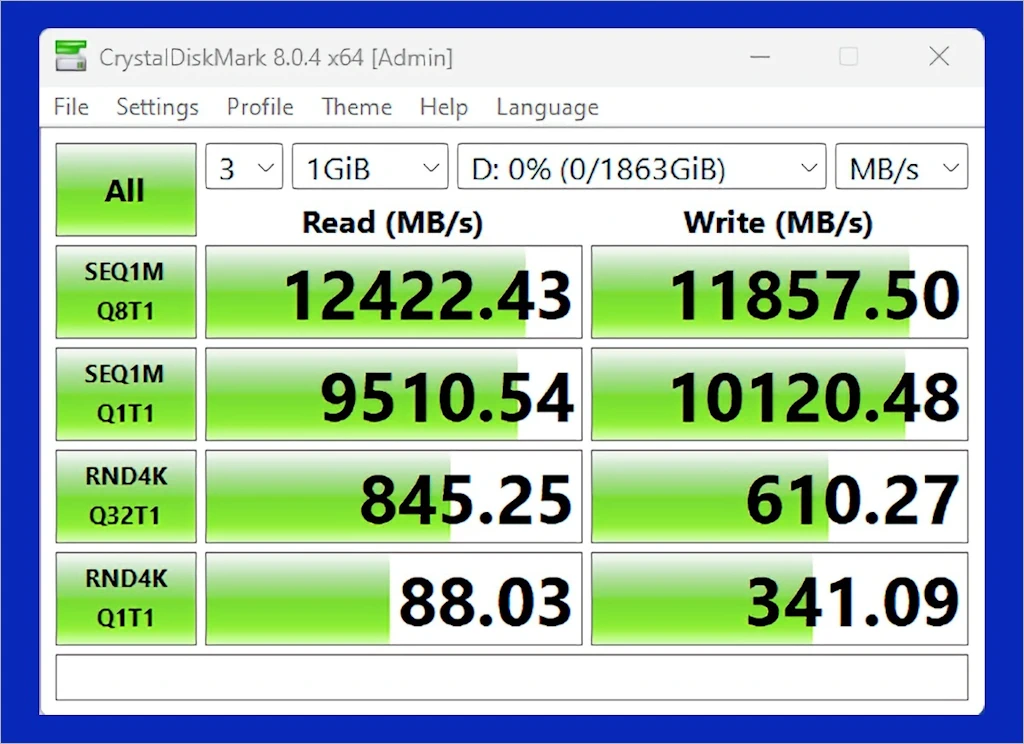Run the SEQ1M Q8T1 test
The image size is (1024, 744).
(x=125, y=291)
